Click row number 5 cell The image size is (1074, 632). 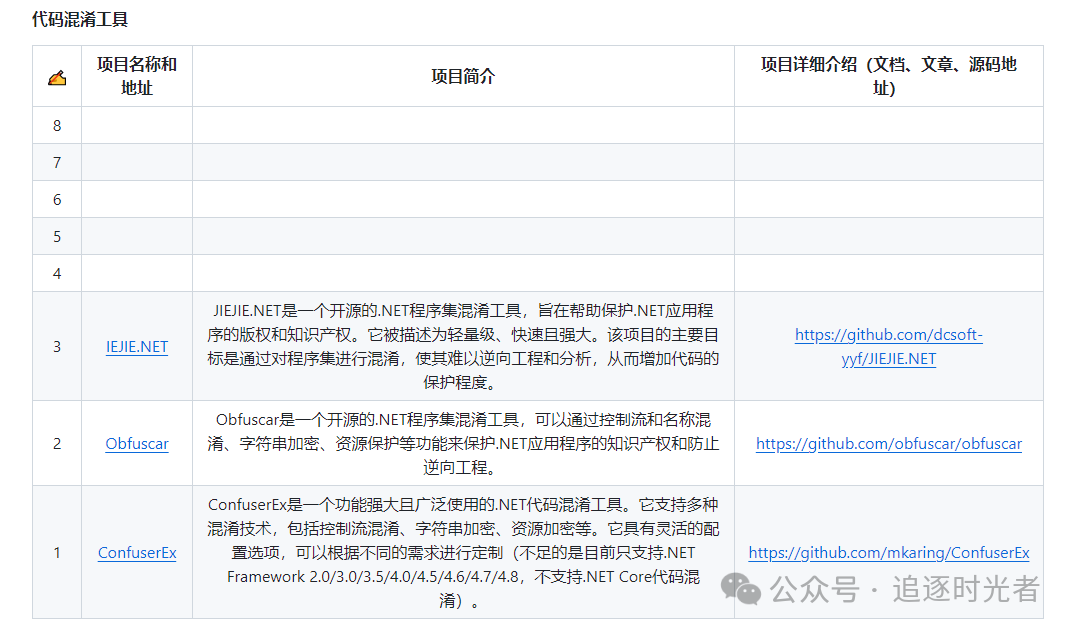tap(57, 236)
